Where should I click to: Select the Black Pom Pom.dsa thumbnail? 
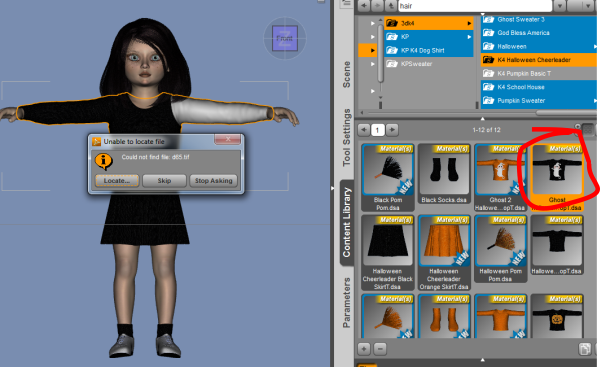click(x=388, y=177)
